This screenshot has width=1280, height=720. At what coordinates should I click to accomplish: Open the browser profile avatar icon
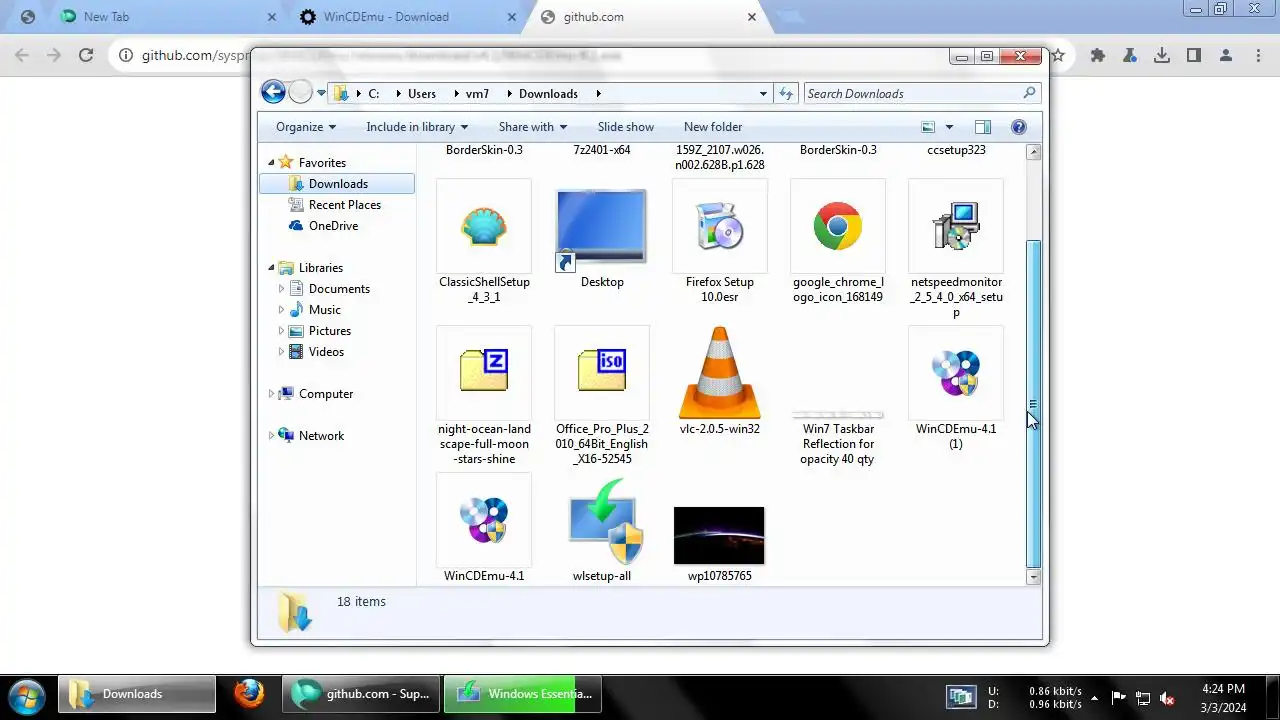tap(1226, 56)
